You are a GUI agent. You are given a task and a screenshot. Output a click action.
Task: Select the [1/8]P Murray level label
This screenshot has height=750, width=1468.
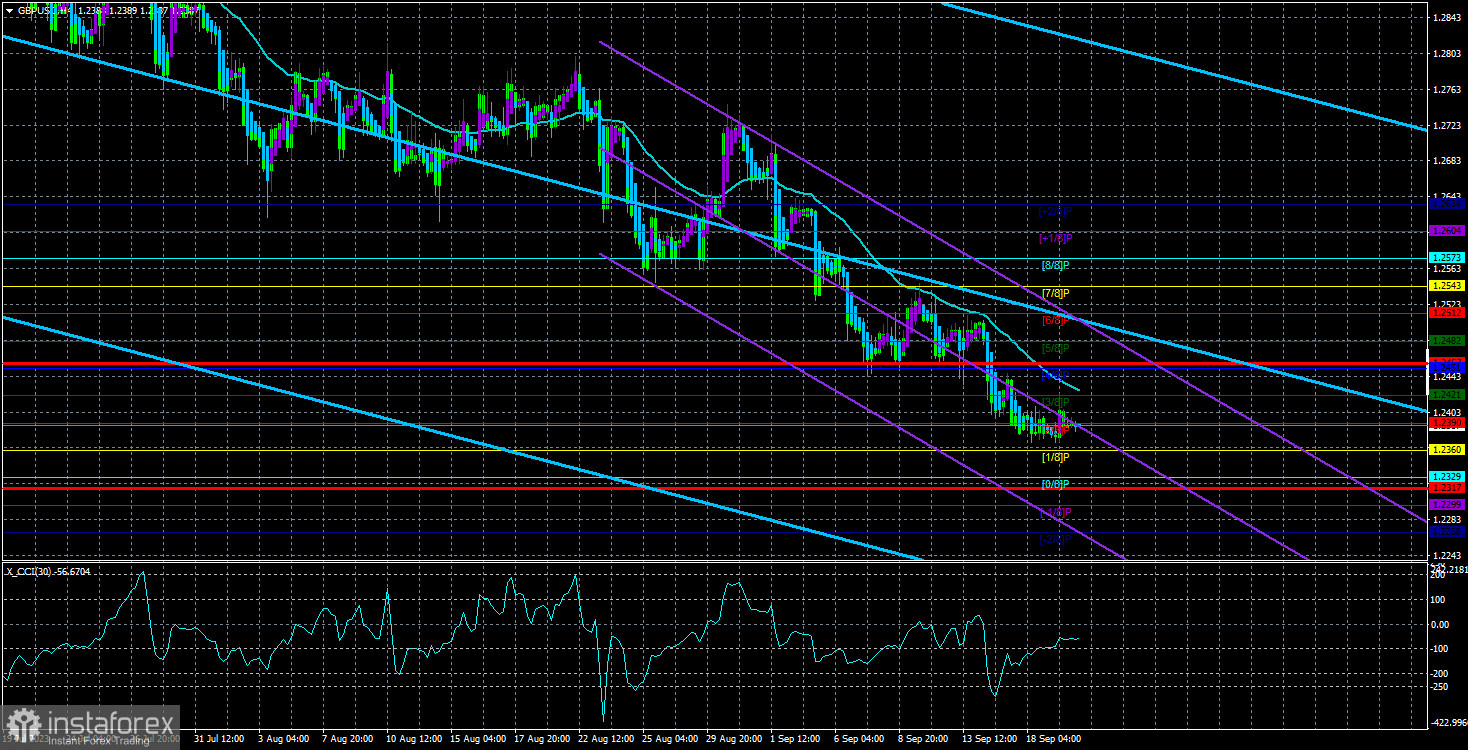[1056, 458]
